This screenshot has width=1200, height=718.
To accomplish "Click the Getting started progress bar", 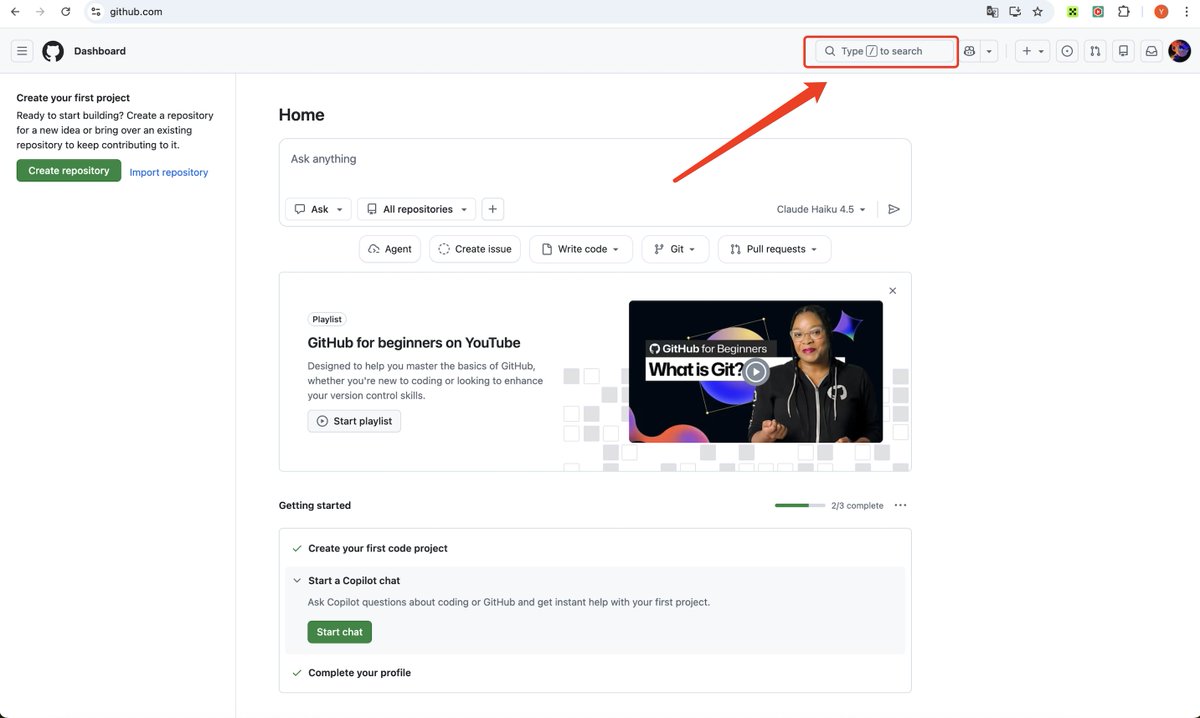I will point(800,505).
